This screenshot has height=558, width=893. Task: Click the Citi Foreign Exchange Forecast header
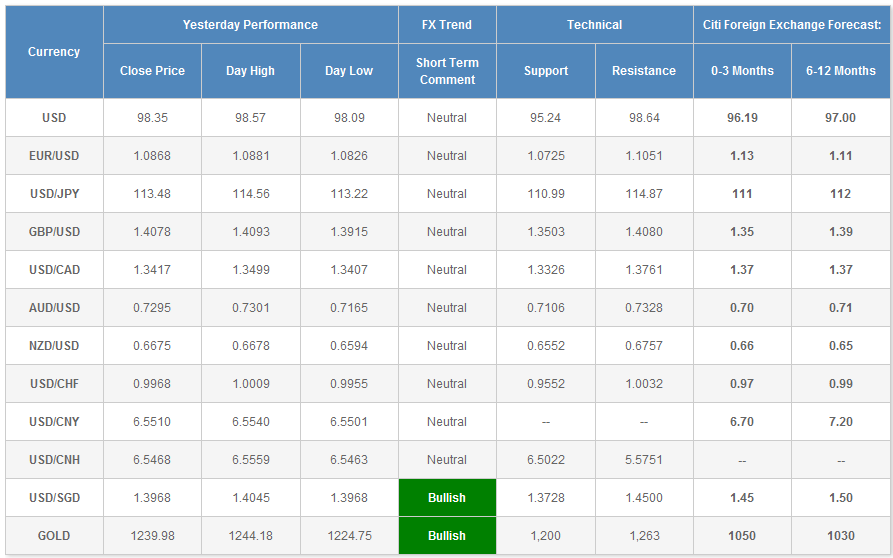[x=791, y=25]
